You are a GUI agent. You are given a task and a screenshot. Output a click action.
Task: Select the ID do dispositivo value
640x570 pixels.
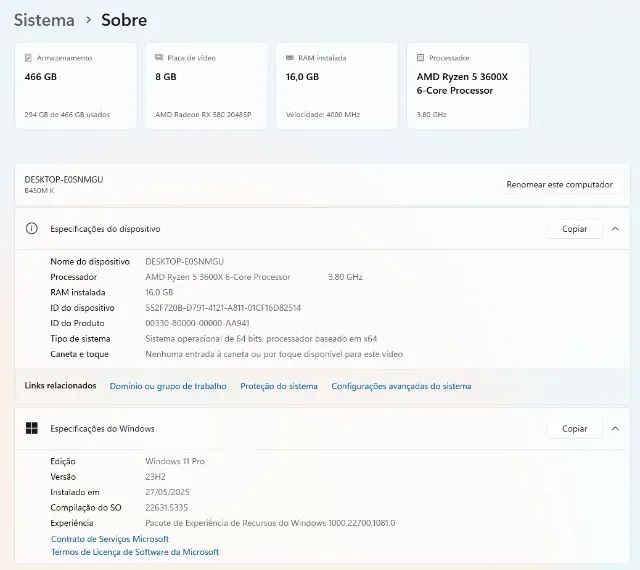pyautogui.click(x=223, y=308)
